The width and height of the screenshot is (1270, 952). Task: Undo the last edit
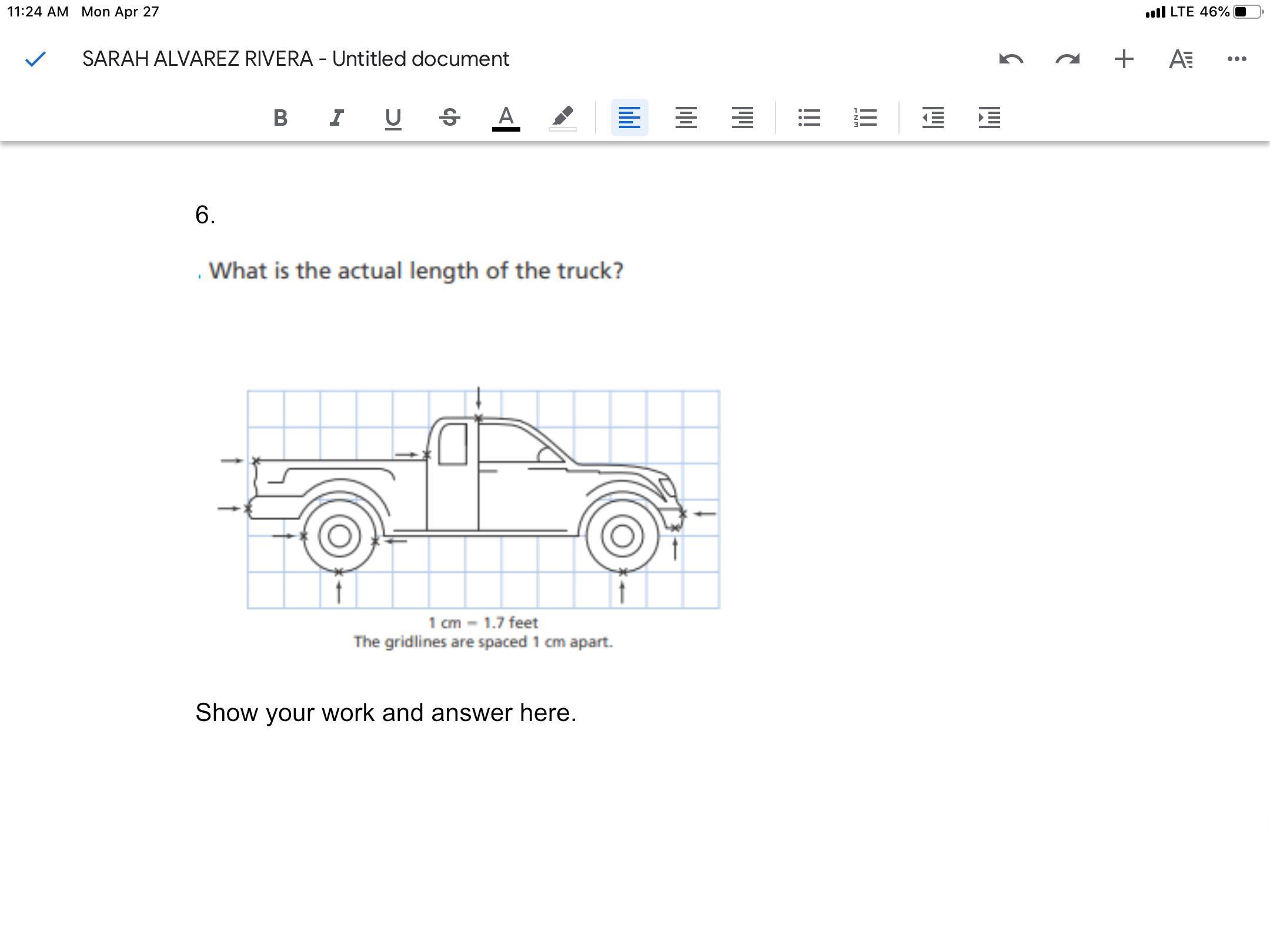pos(1011,59)
